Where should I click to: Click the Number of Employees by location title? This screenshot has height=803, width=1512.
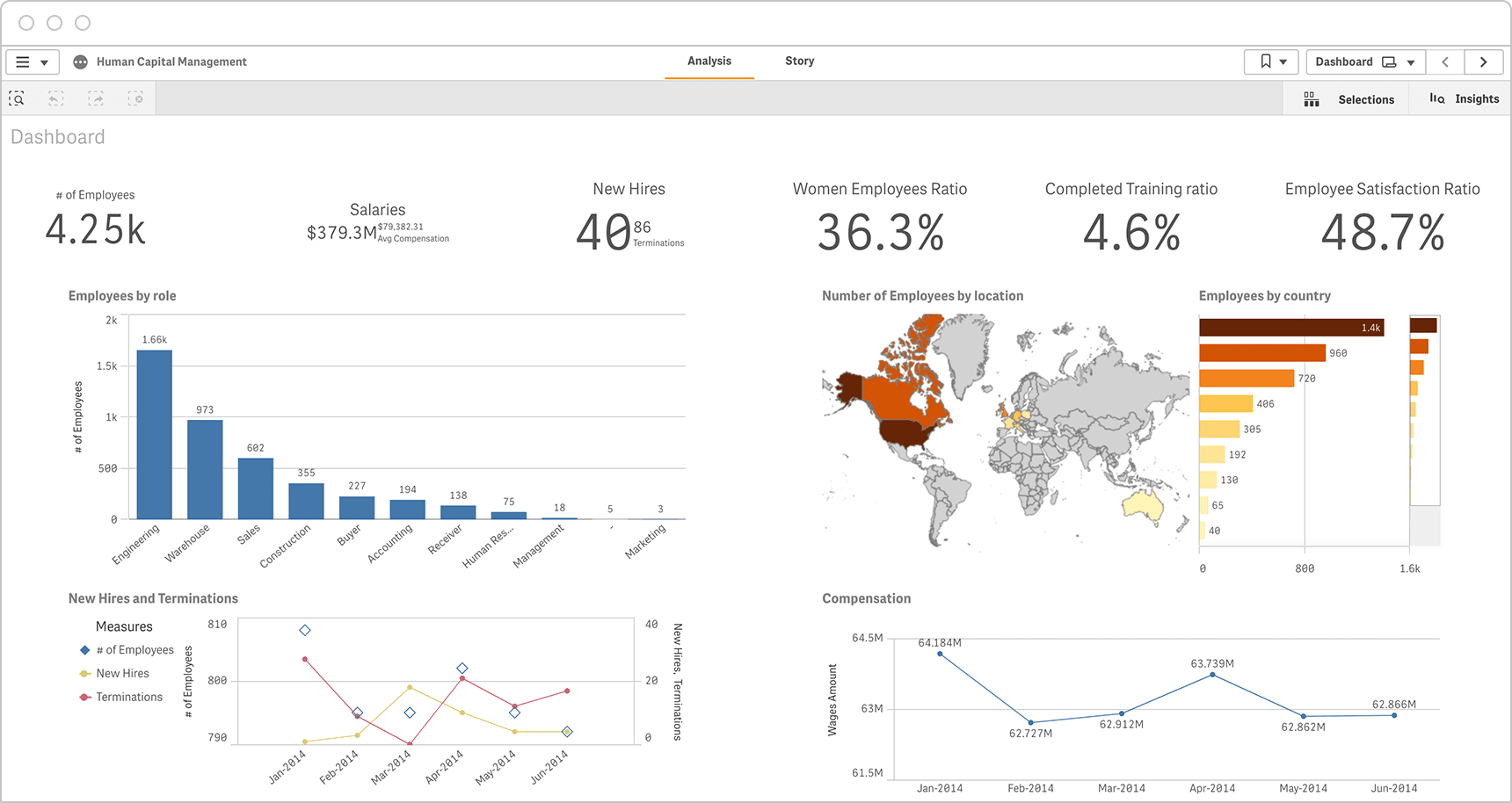[x=922, y=296]
